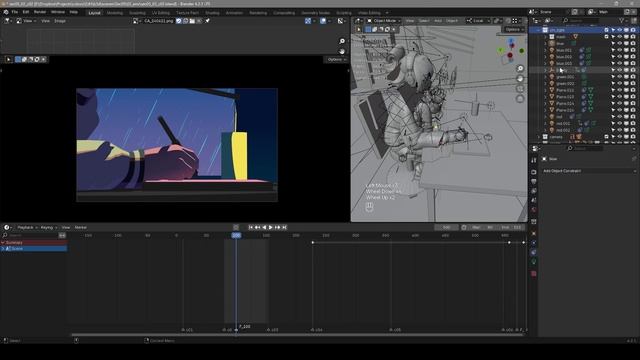Screen dimensions: 640x360
Task: Open the Tool properties tab icon
Action: (534, 160)
